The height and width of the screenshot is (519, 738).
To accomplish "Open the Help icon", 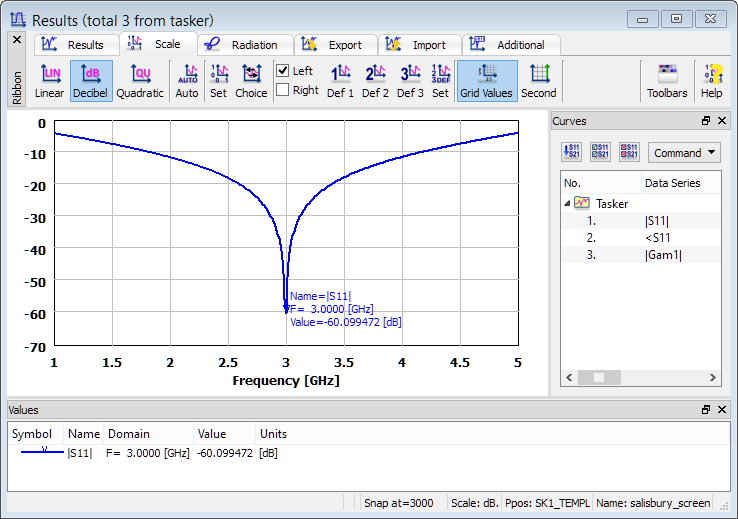I will click(x=711, y=81).
